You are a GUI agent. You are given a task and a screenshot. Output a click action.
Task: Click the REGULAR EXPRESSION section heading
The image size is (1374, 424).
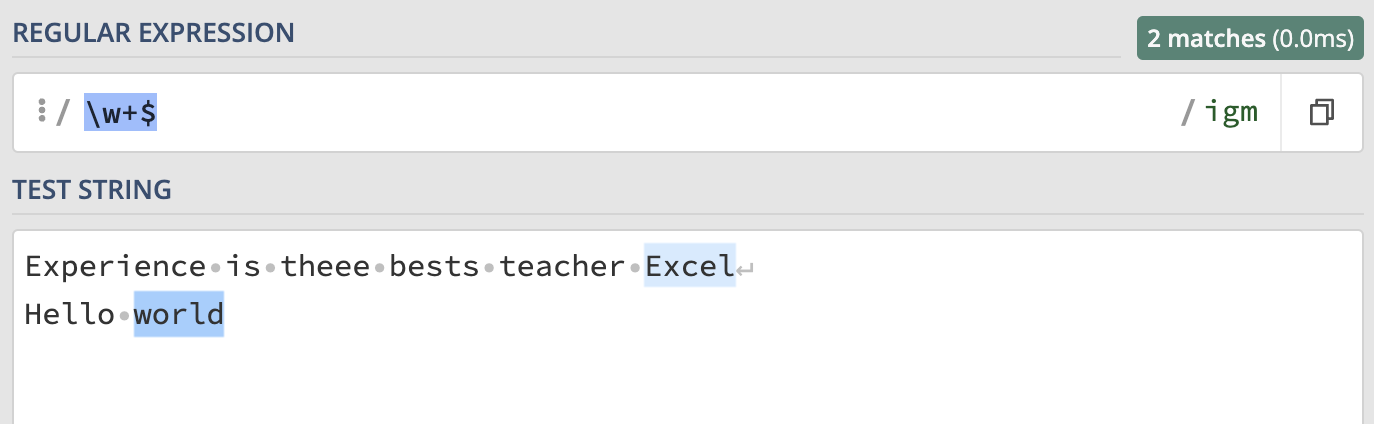[153, 32]
